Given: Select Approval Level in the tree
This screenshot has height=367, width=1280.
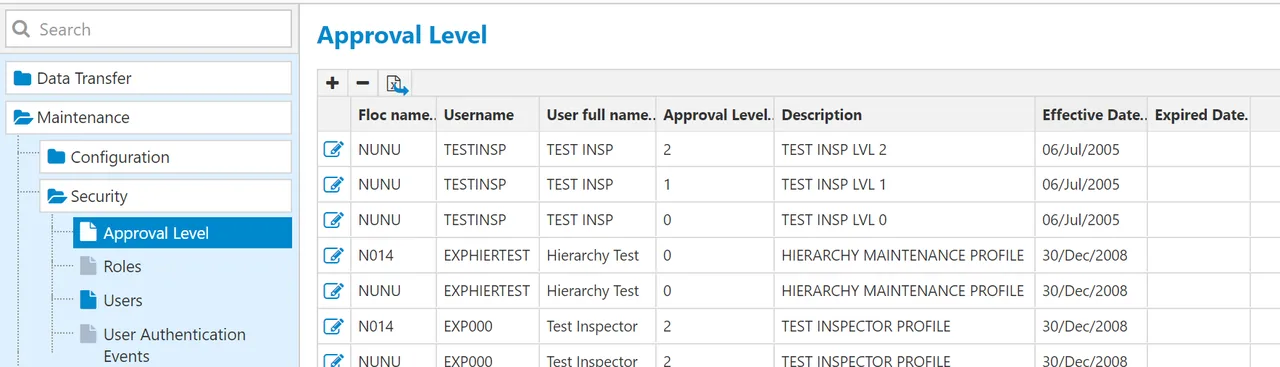Looking at the screenshot, I should pyautogui.click(x=182, y=233).
